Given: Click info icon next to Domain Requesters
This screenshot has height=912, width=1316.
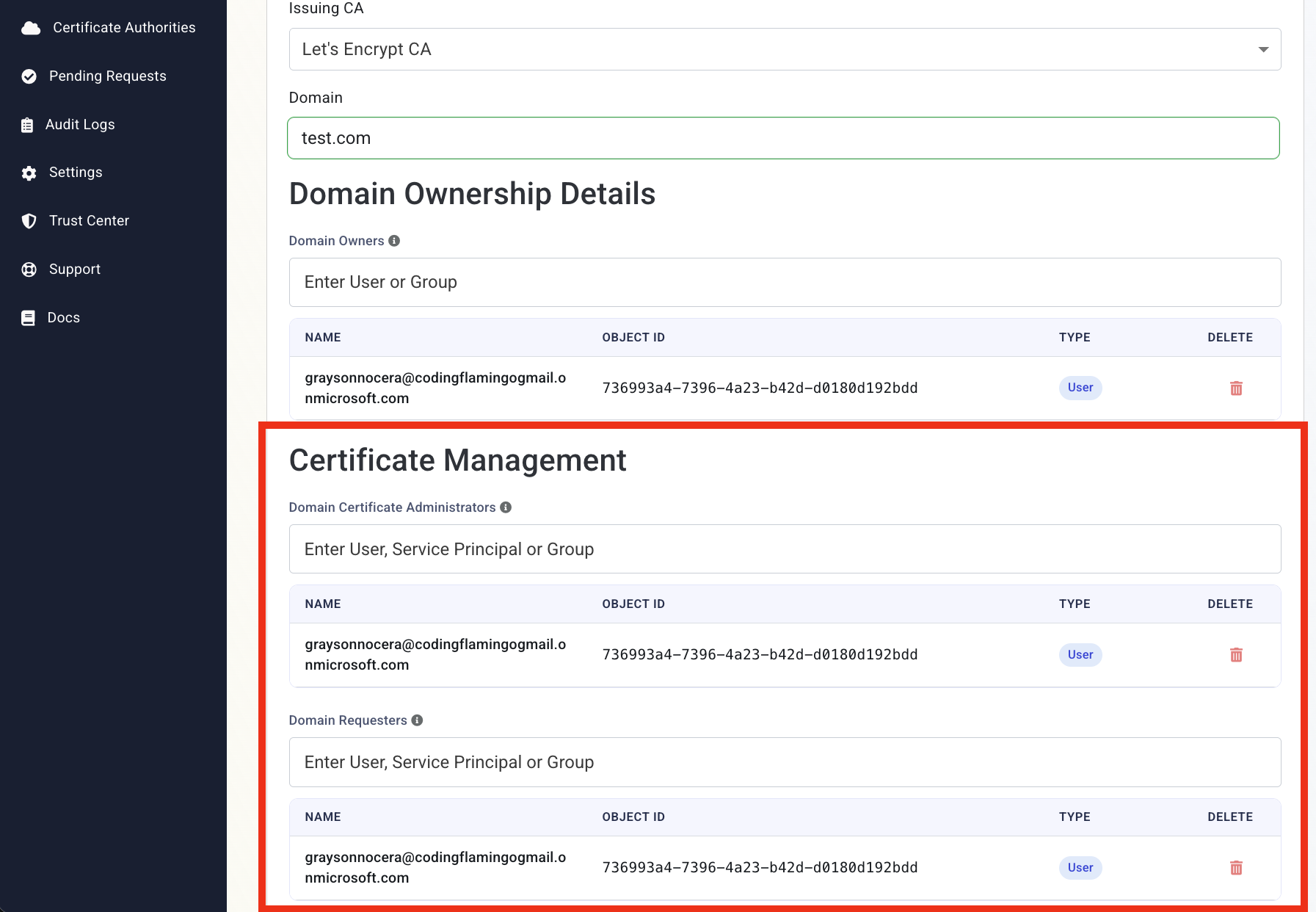Looking at the screenshot, I should 417,720.
